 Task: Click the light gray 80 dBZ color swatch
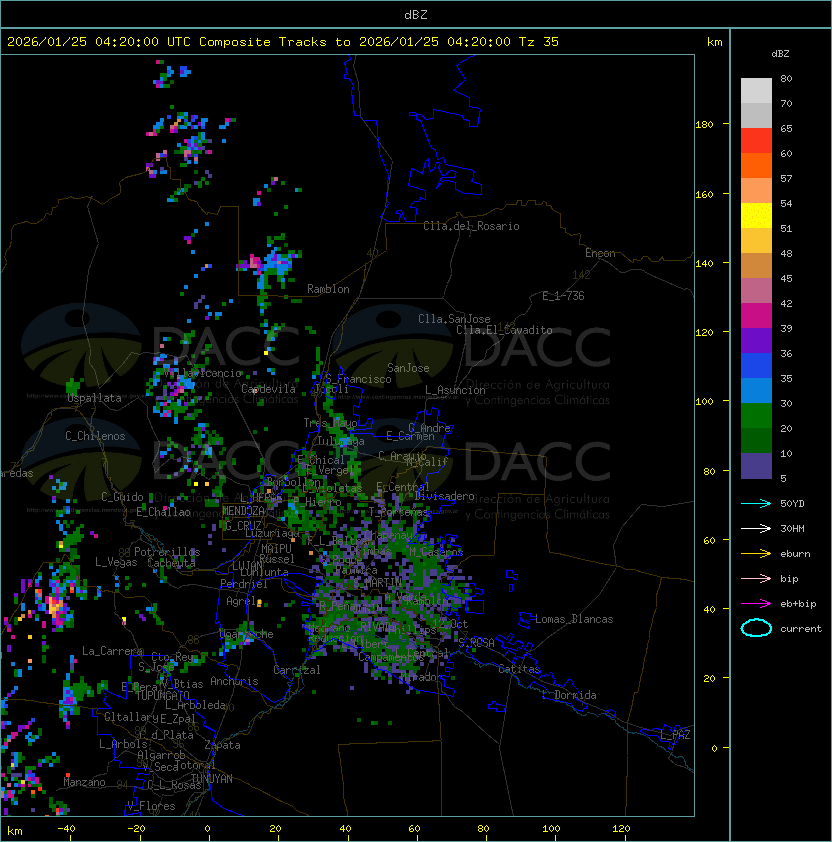pos(756,90)
